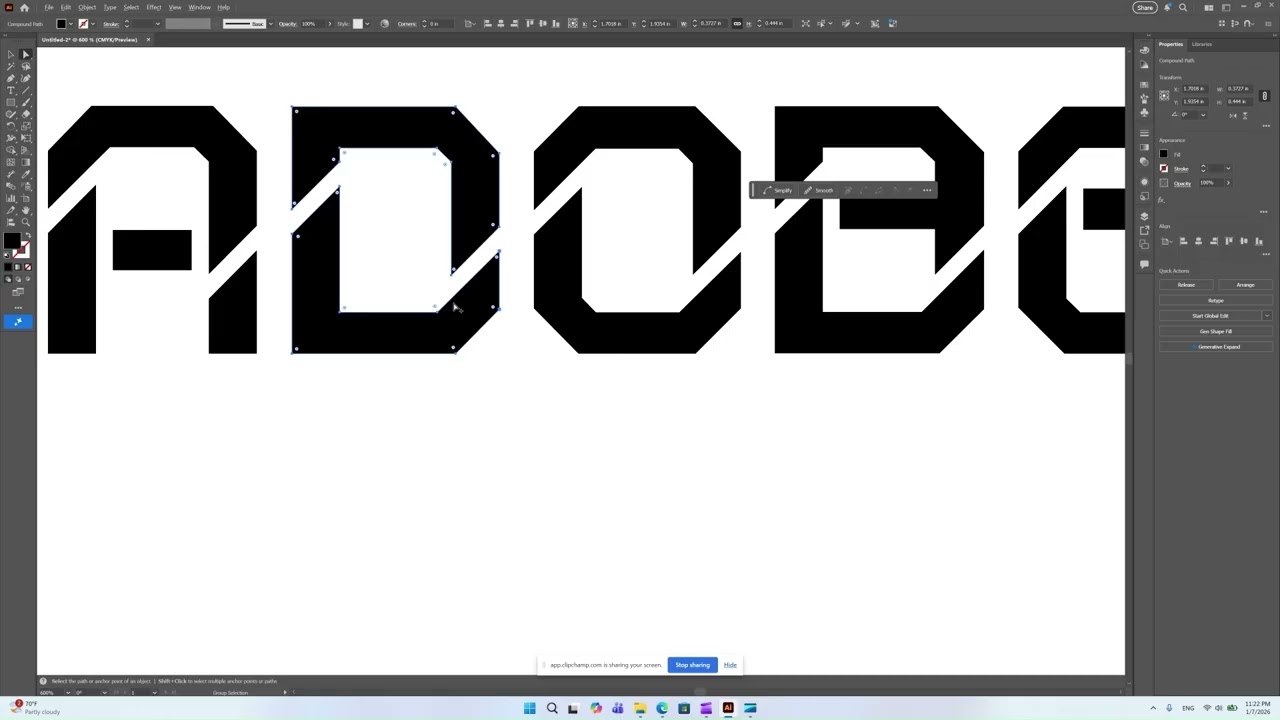
Task: Select the reference point grid in Transform
Action: 1164,96
